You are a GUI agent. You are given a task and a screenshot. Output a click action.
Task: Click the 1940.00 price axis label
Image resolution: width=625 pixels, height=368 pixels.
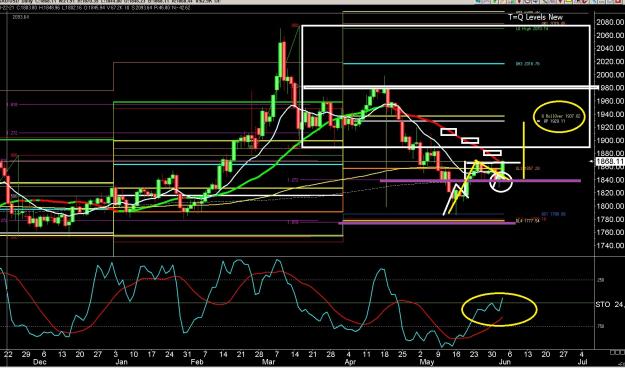click(x=610, y=114)
